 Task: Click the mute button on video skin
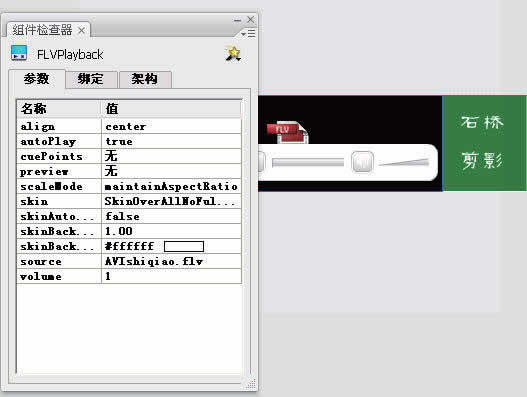pyautogui.click(x=362, y=162)
